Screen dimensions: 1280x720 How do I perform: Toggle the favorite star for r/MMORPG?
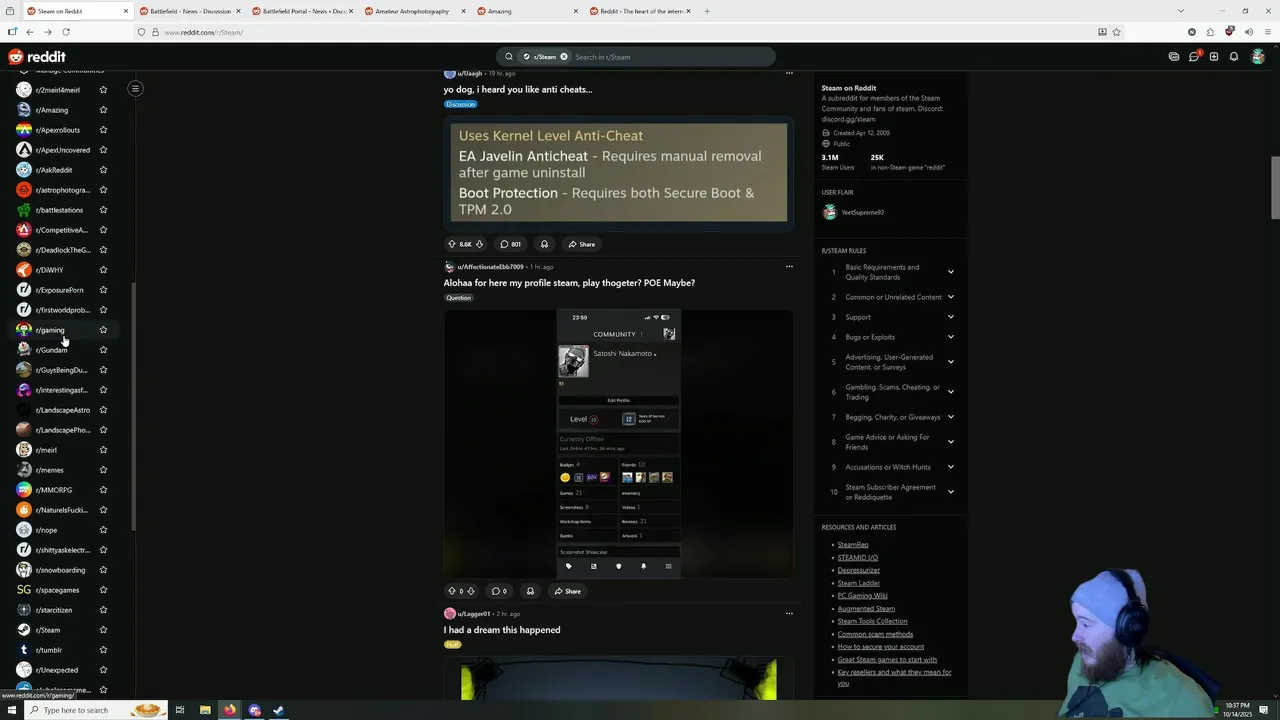point(103,490)
